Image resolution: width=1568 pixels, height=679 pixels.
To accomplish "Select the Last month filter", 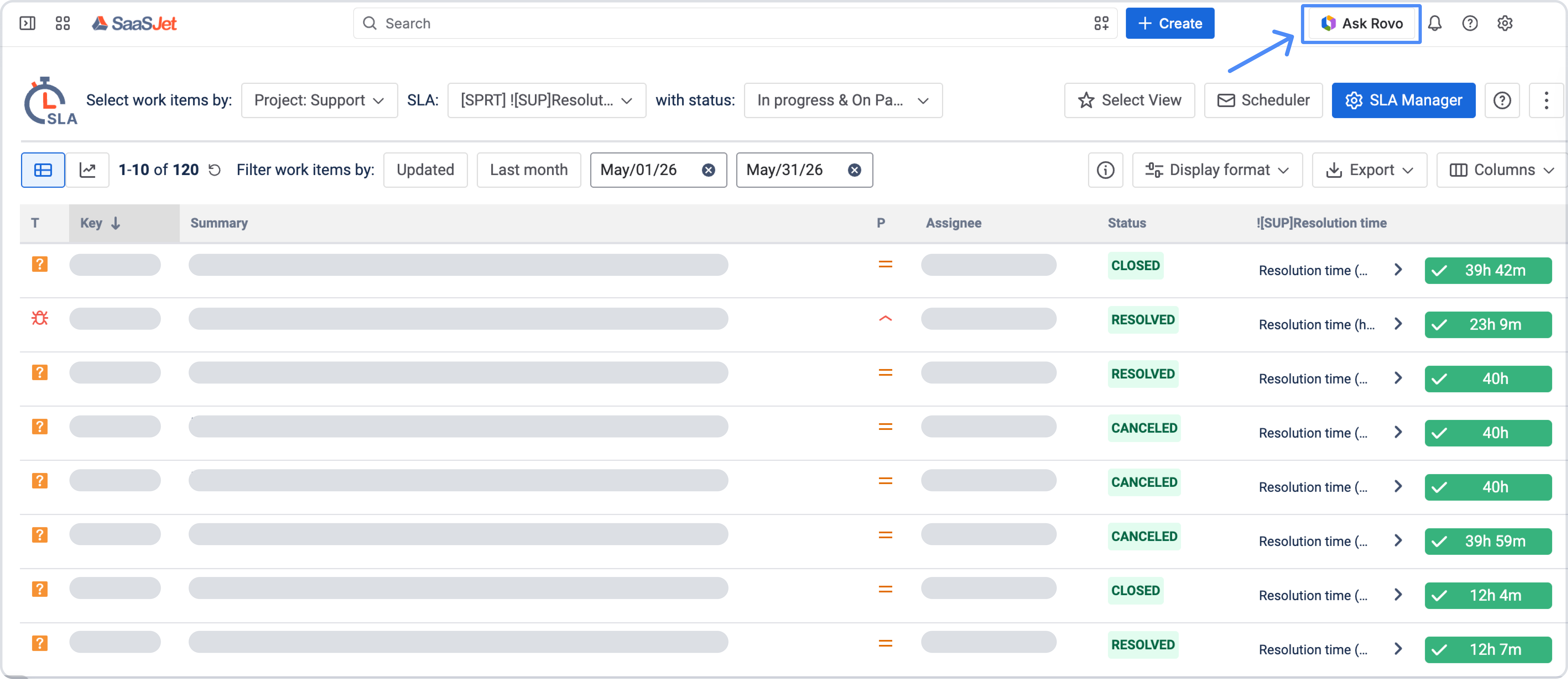I will click(x=528, y=170).
